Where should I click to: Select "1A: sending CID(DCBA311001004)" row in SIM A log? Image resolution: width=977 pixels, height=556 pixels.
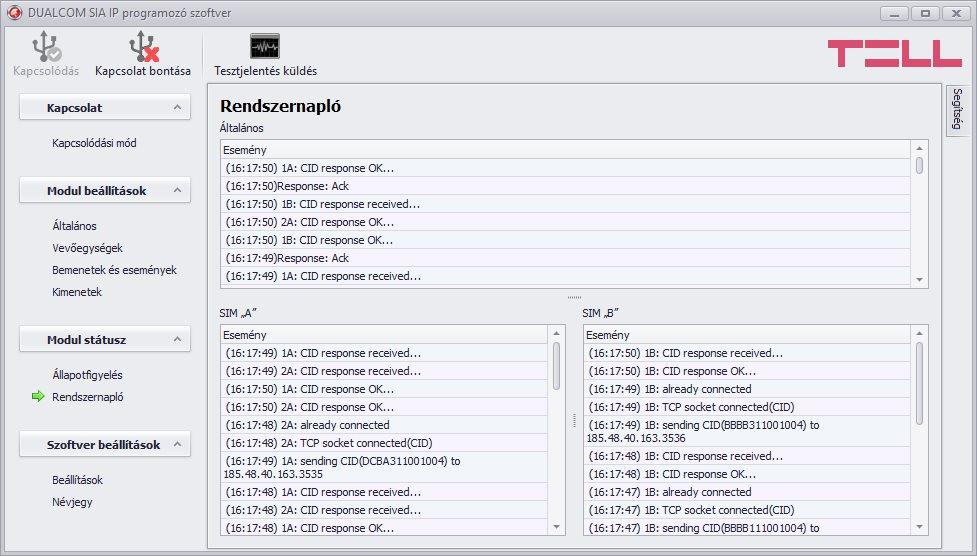click(x=384, y=467)
